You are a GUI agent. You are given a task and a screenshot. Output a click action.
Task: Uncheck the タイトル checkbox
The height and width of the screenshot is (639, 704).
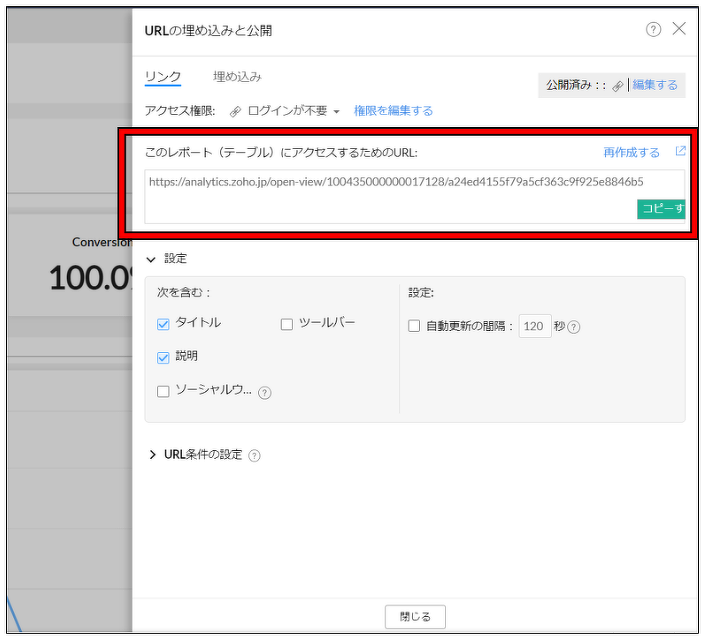click(164, 324)
